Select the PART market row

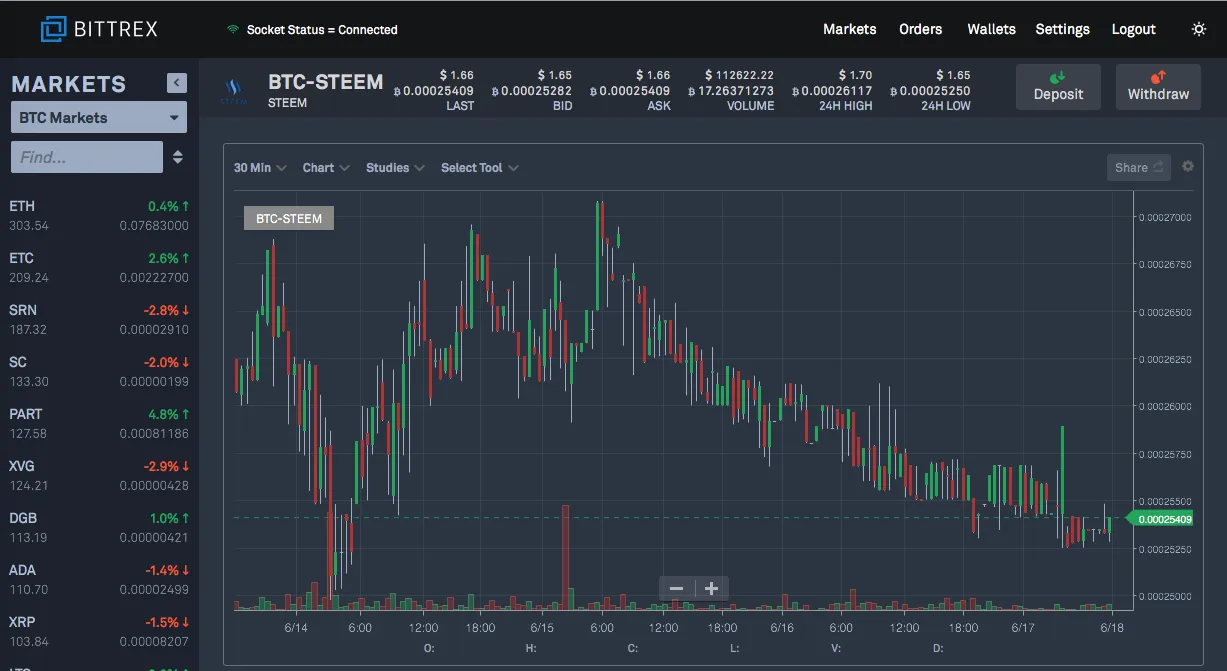click(x=99, y=423)
